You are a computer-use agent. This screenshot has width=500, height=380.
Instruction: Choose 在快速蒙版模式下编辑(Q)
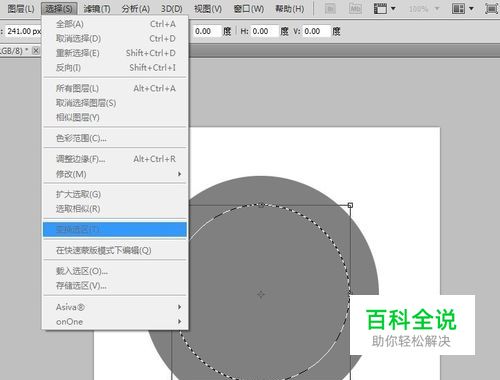coord(115,250)
